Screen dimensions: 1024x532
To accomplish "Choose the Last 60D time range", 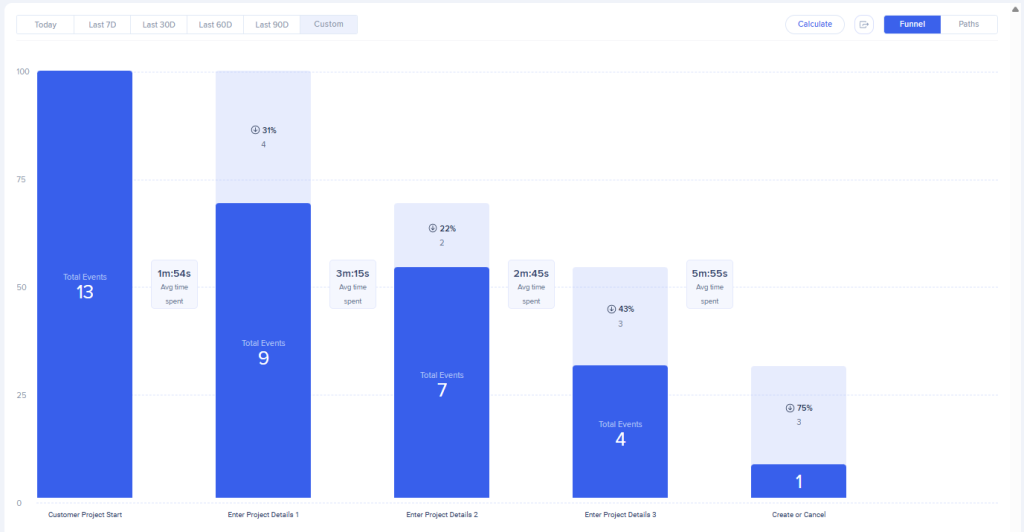I will point(214,24).
